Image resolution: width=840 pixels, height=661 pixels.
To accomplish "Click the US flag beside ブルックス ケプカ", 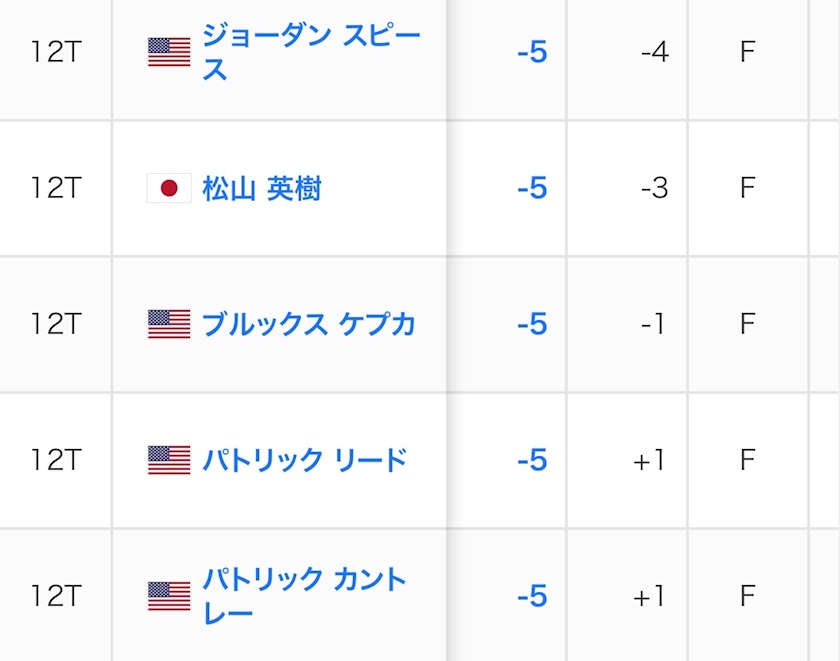I will pyautogui.click(x=169, y=324).
